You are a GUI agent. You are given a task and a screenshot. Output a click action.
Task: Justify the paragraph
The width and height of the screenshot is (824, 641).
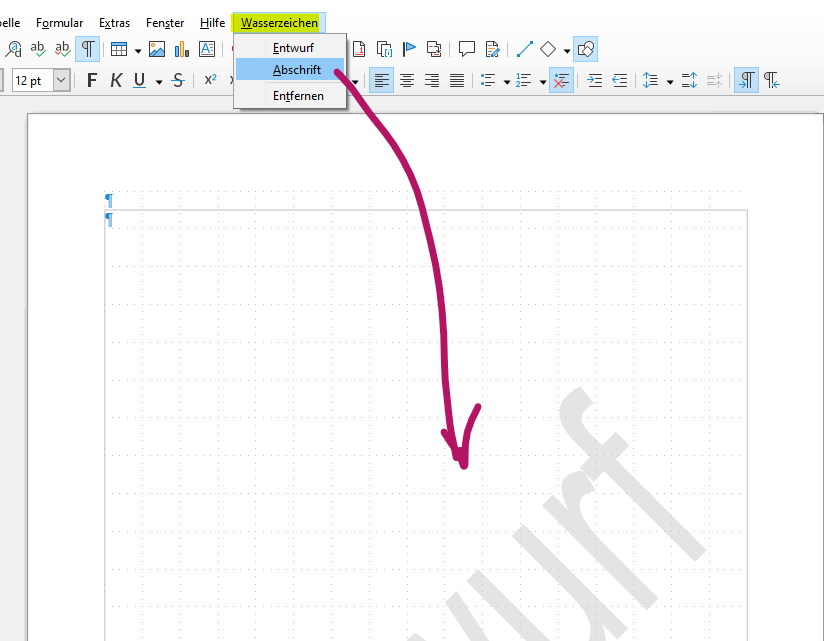coord(457,80)
